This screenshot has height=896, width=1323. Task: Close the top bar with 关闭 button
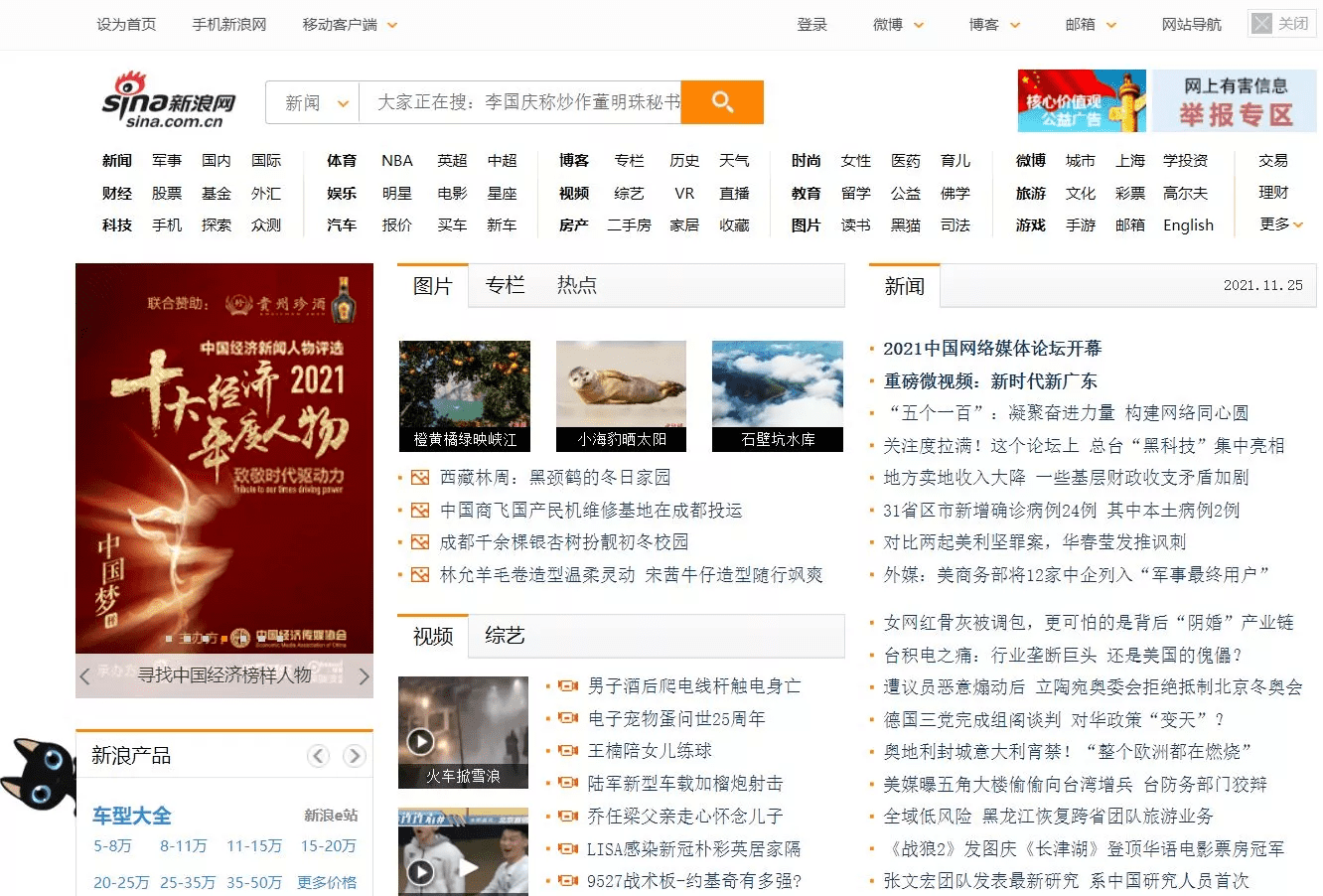click(x=1282, y=24)
